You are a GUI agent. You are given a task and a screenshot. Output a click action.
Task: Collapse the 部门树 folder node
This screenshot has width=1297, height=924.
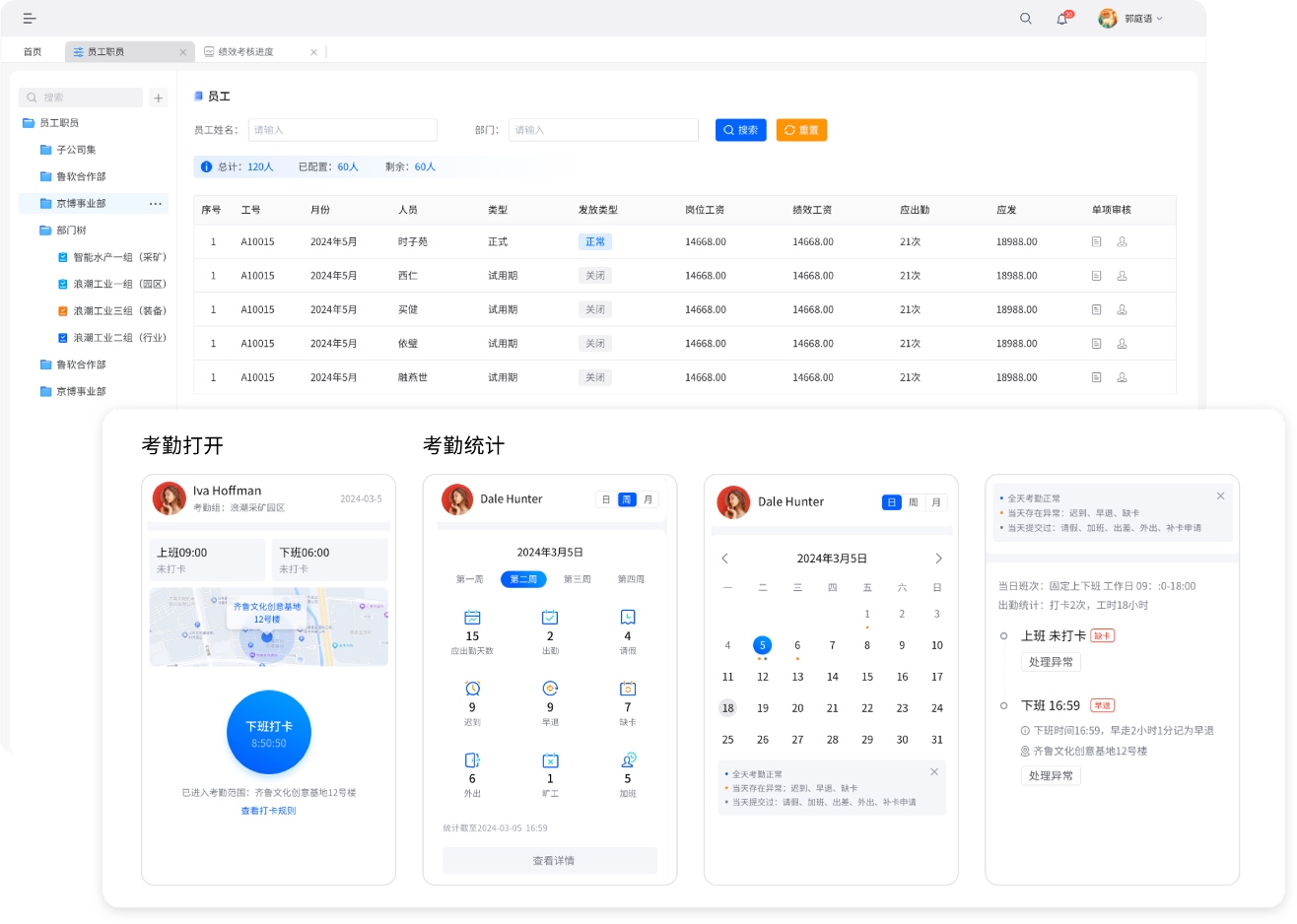(x=70, y=231)
